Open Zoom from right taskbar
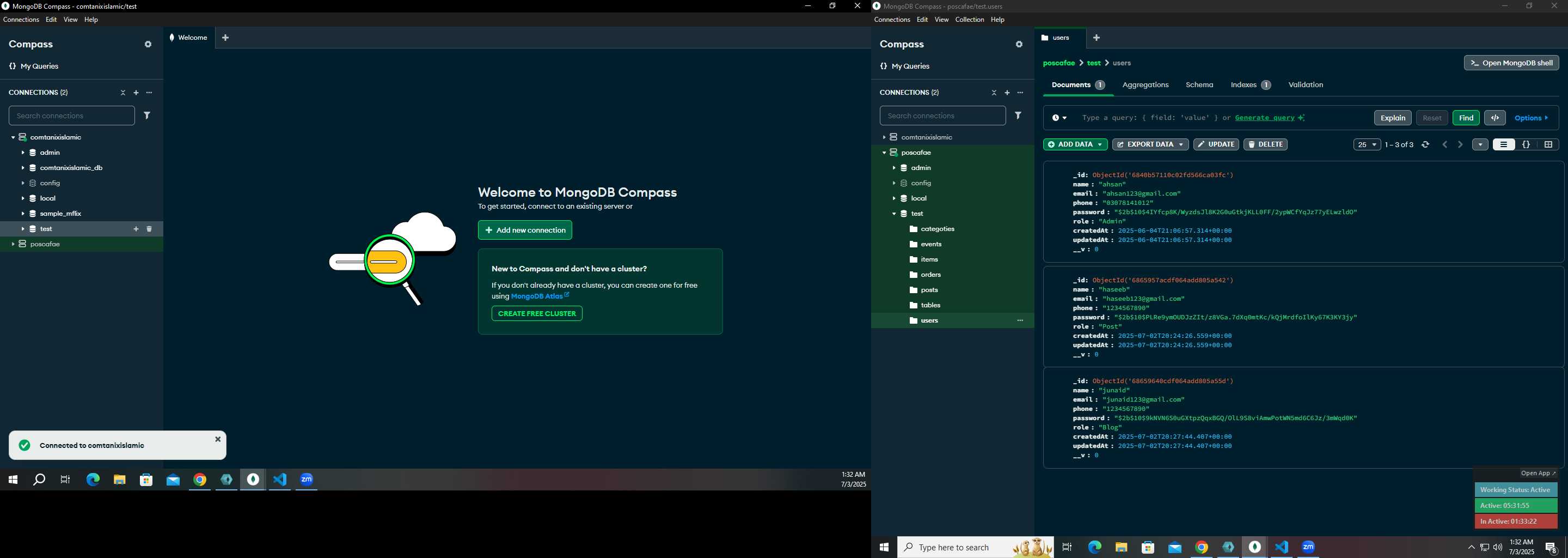This screenshot has height=558, width=1568. coord(1309,547)
